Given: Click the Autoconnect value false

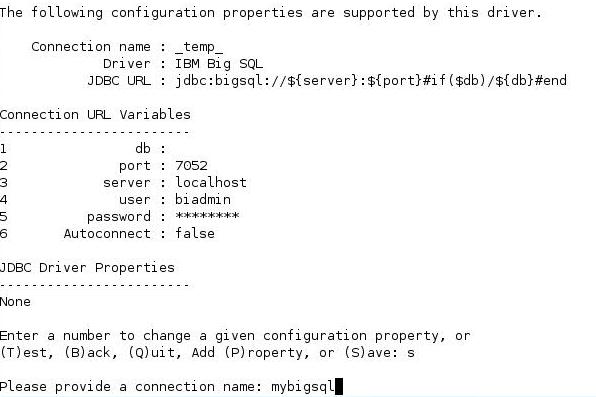Looking at the screenshot, I should 195,233.
